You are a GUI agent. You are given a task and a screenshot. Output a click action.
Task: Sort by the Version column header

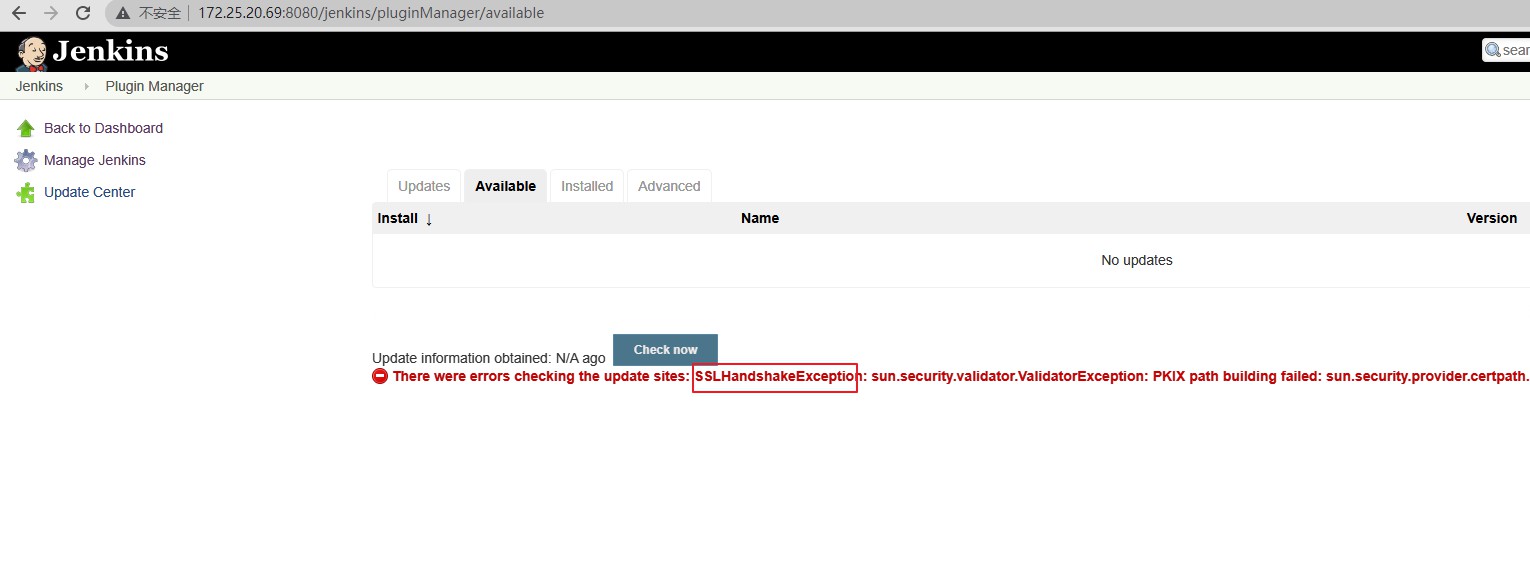[1492, 218]
